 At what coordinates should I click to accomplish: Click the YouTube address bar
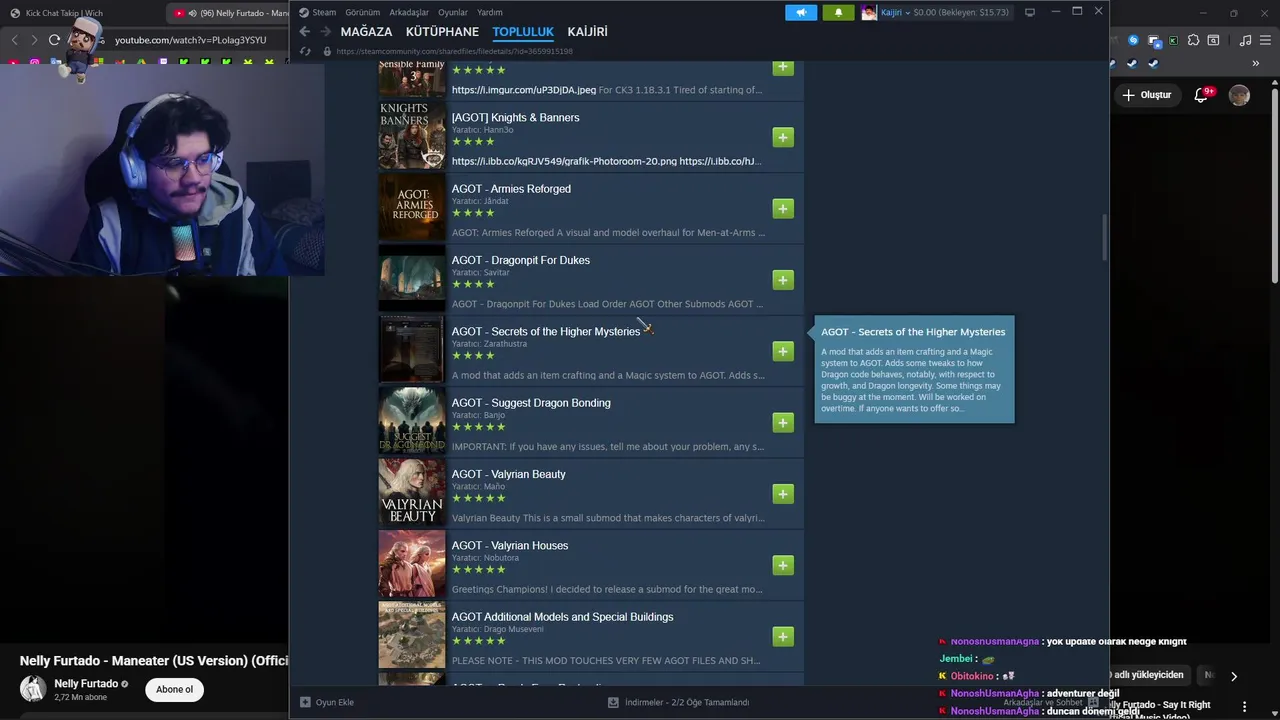[x=190, y=40]
